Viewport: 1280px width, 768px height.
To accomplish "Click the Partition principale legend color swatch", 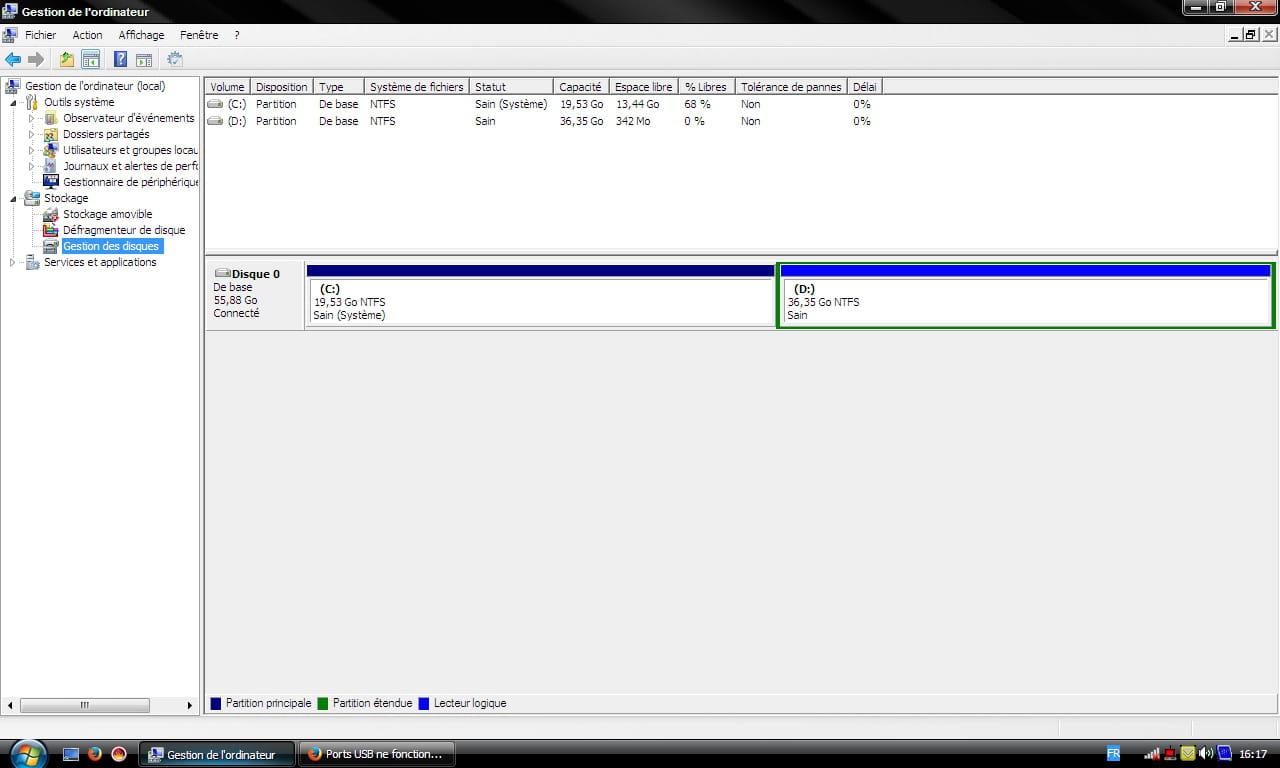I will point(216,704).
